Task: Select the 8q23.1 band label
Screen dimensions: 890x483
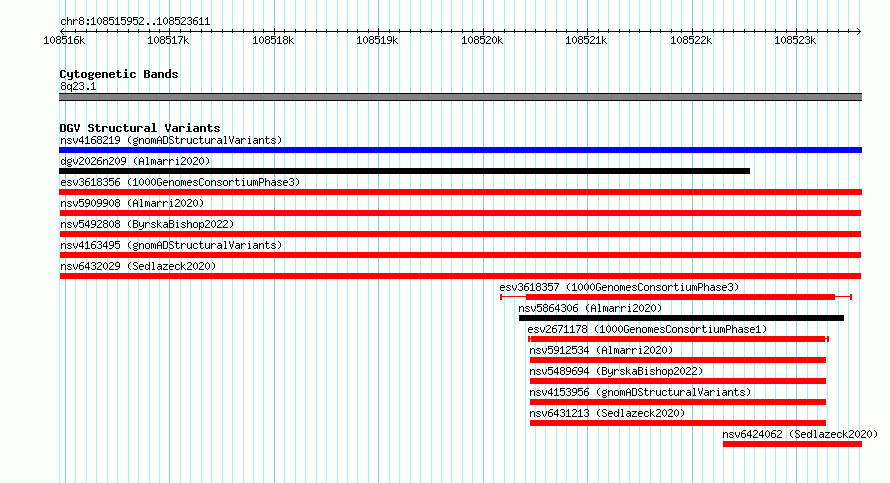Action: (78, 86)
